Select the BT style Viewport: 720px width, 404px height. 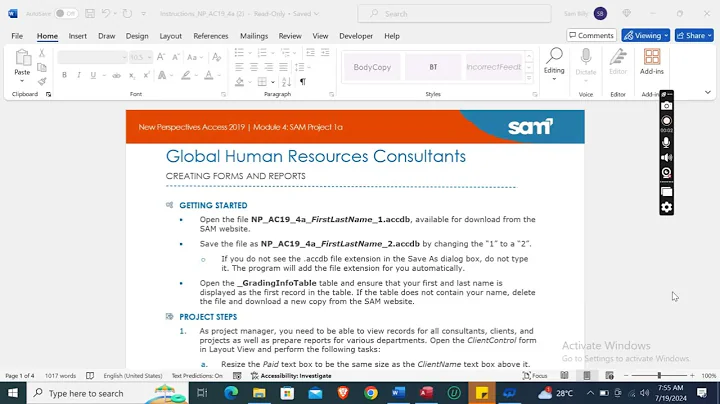pyautogui.click(x=433, y=67)
